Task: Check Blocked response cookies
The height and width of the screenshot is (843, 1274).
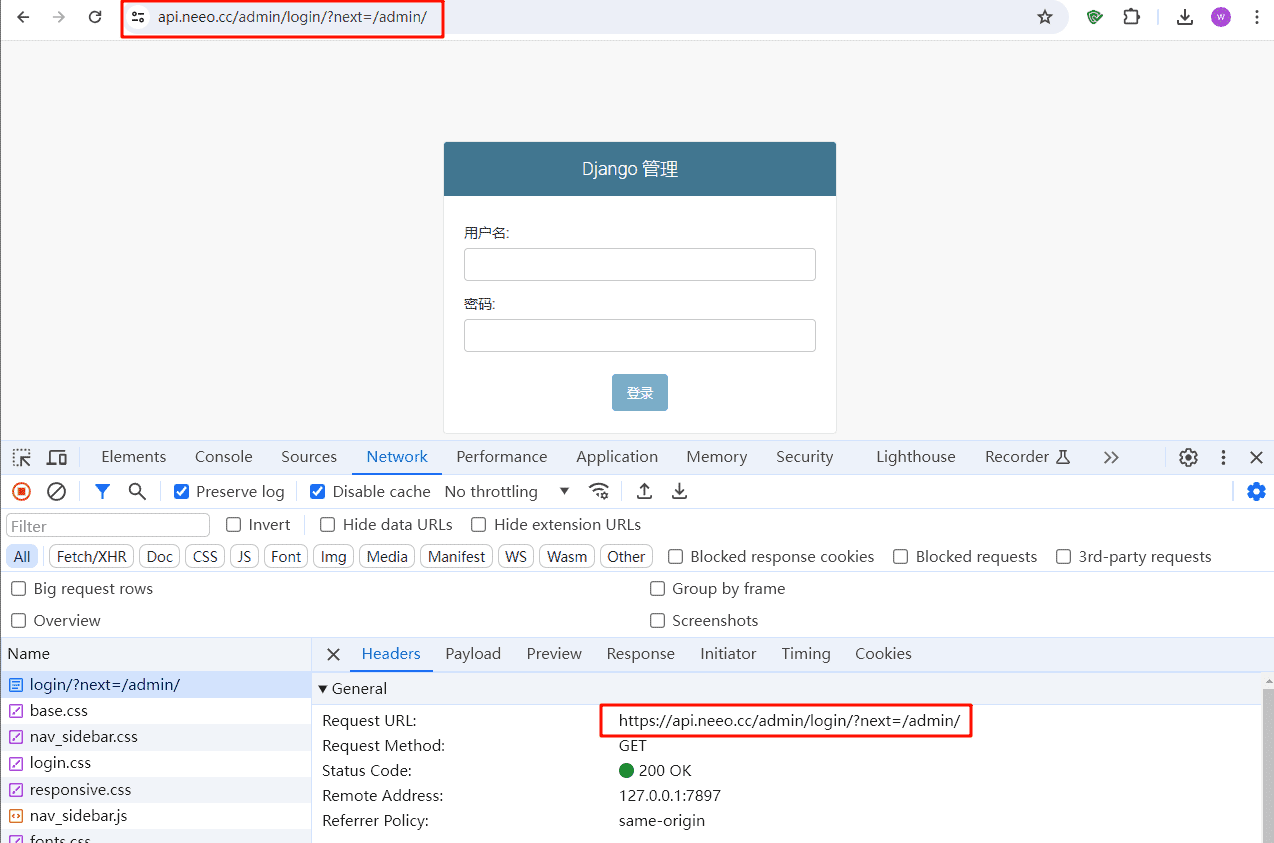Action: tap(676, 556)
